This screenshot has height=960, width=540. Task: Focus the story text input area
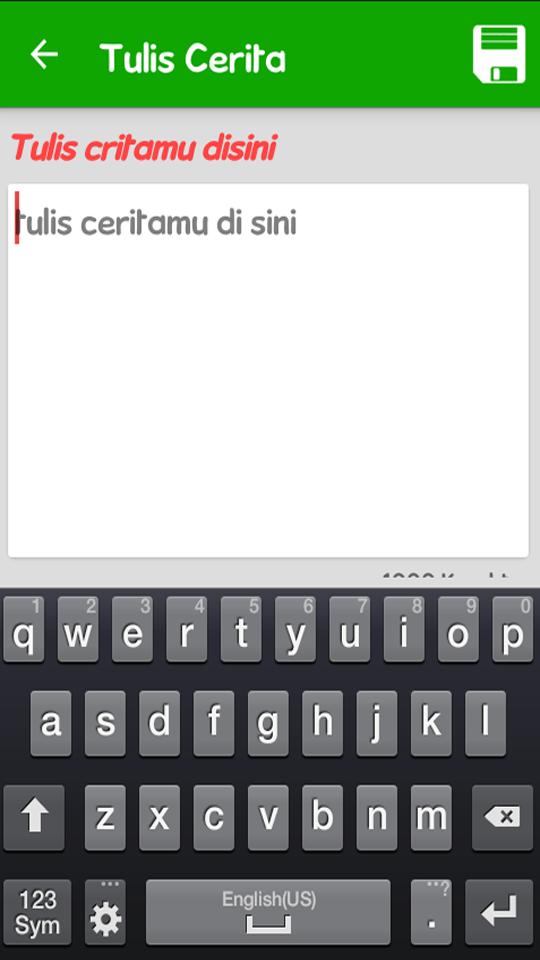tap(268, 370)
